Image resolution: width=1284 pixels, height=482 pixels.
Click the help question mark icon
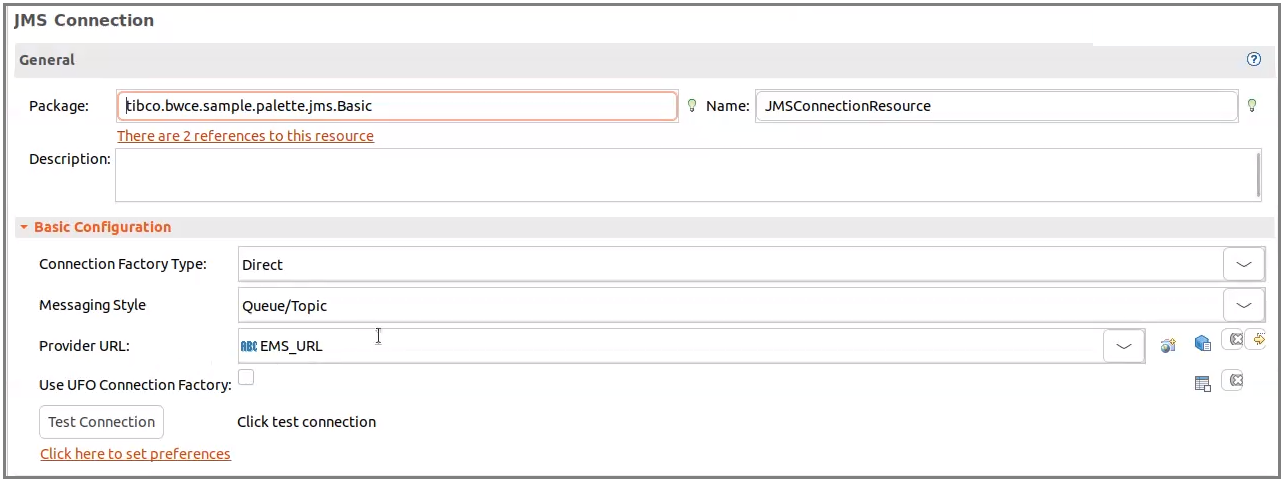tap(1254, 60)
